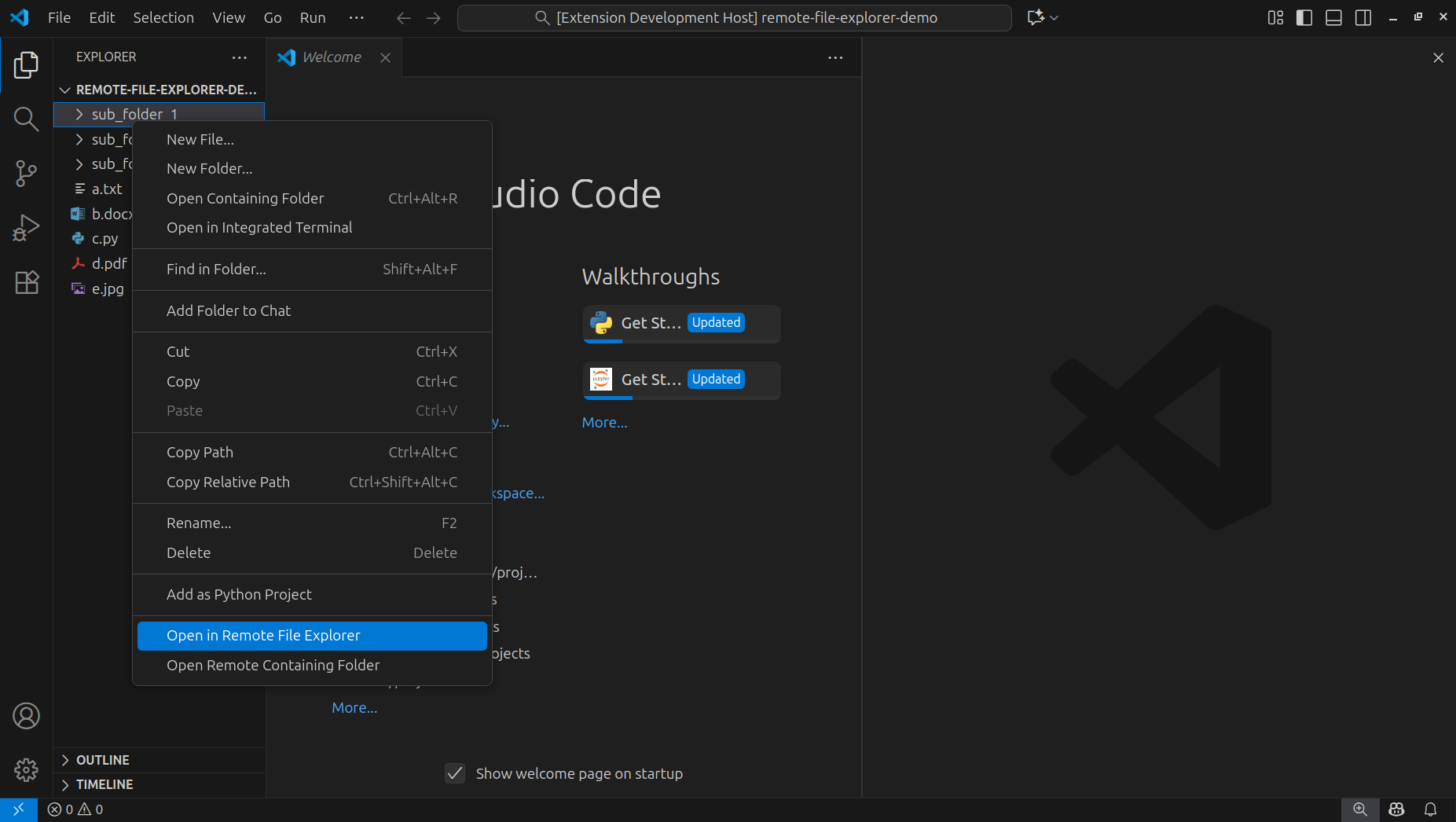1456x822 pixels.
Task: Select Open in Integrated Terminal
Action: pos(312,227)
